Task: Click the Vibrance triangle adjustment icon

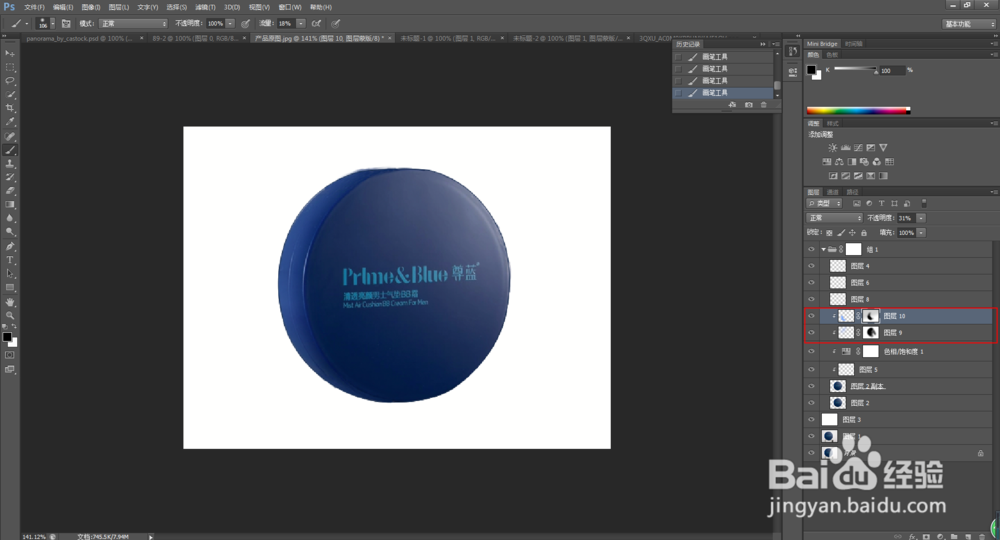Action: click(883, 147)
